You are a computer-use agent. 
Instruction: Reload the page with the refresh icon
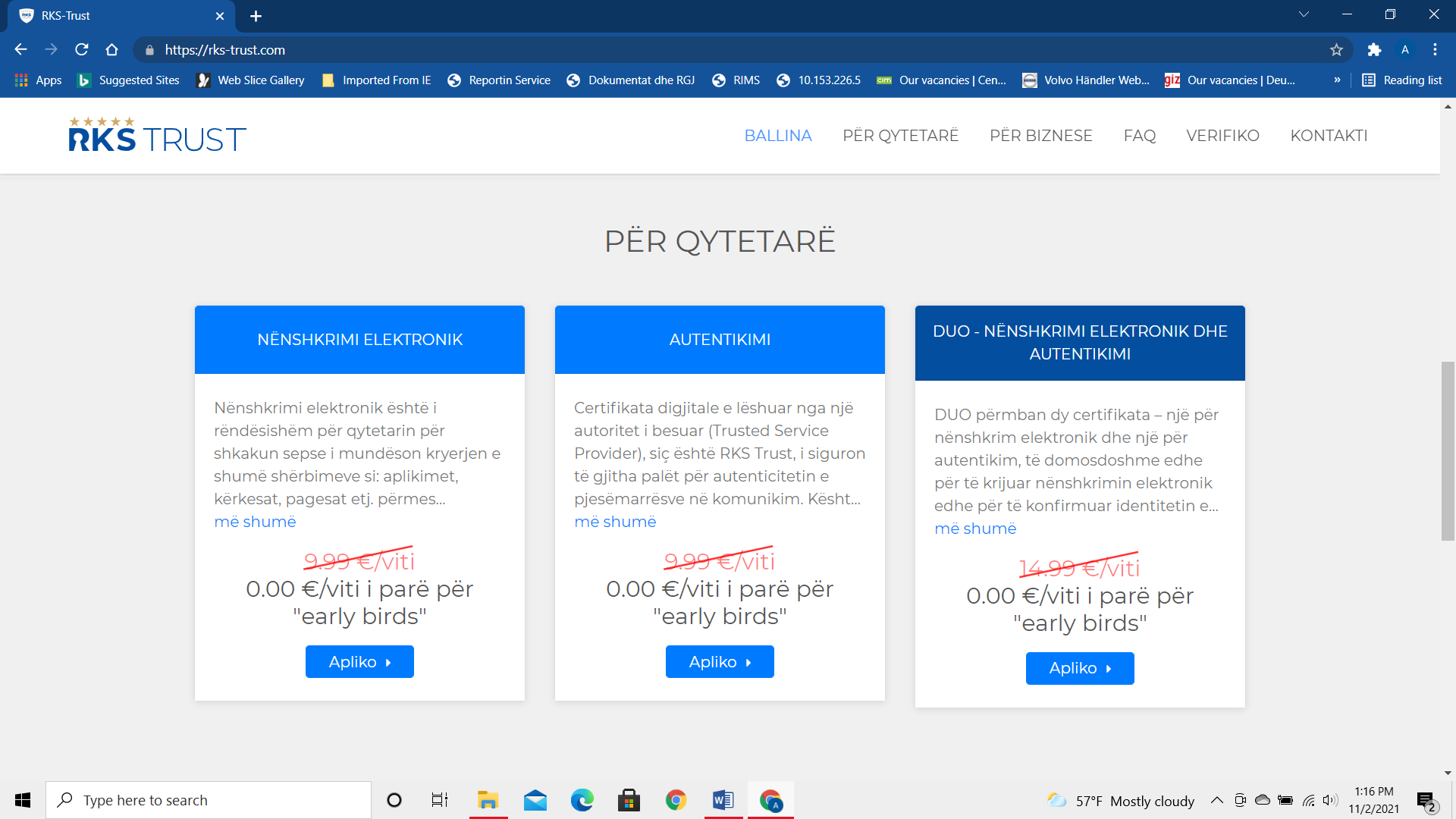(x=82, y=49)
